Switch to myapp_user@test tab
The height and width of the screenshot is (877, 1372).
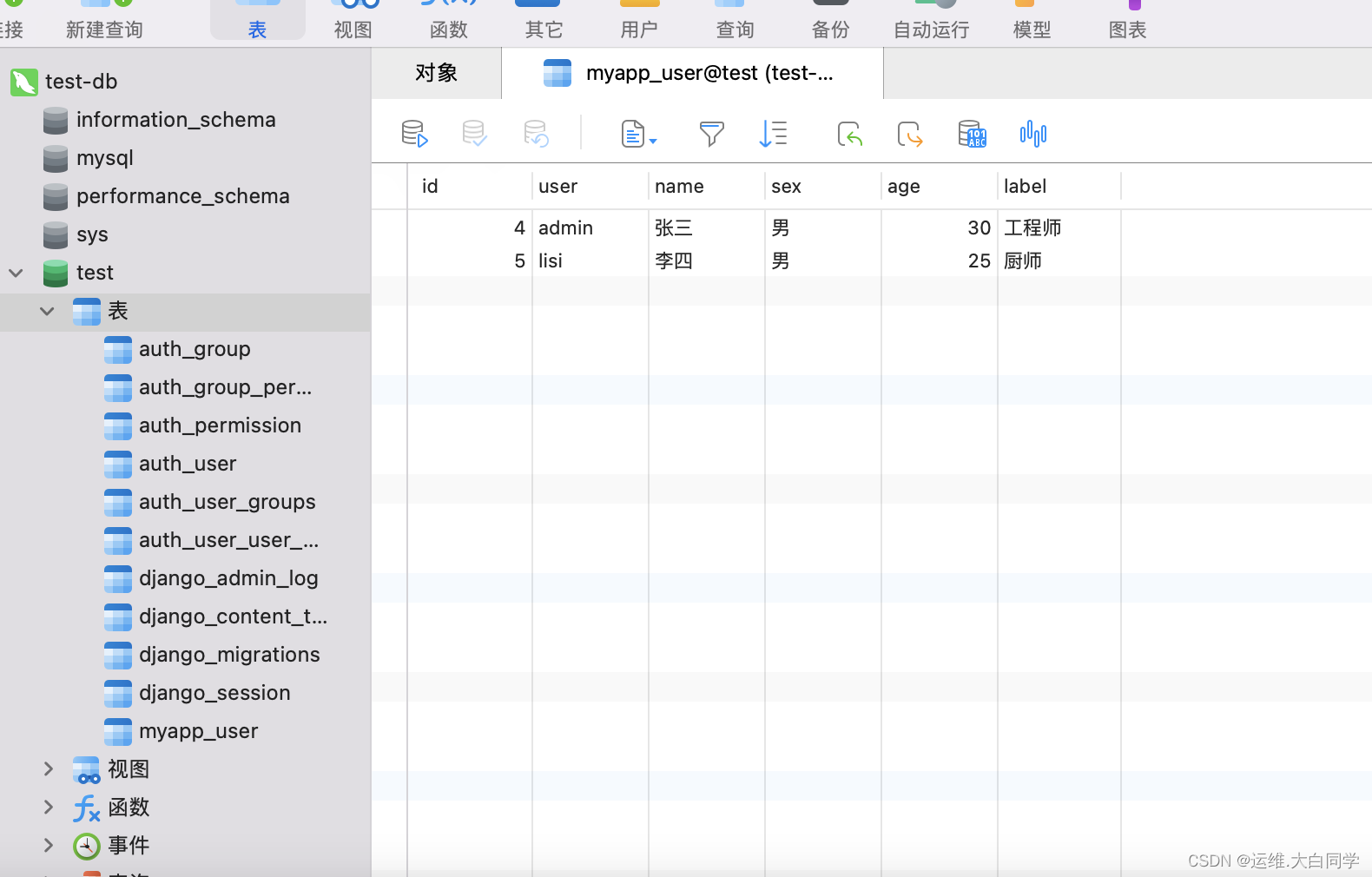pos(692,73)
